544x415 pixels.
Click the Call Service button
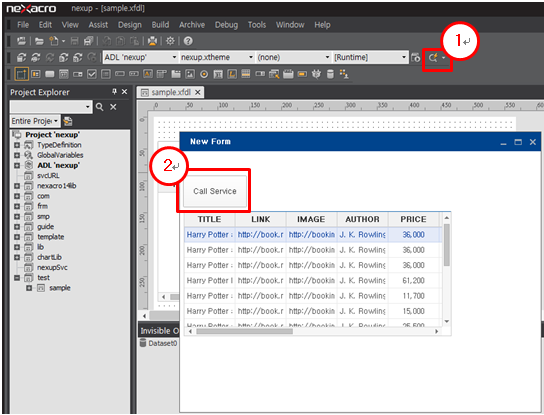click(x=215, y=191)
